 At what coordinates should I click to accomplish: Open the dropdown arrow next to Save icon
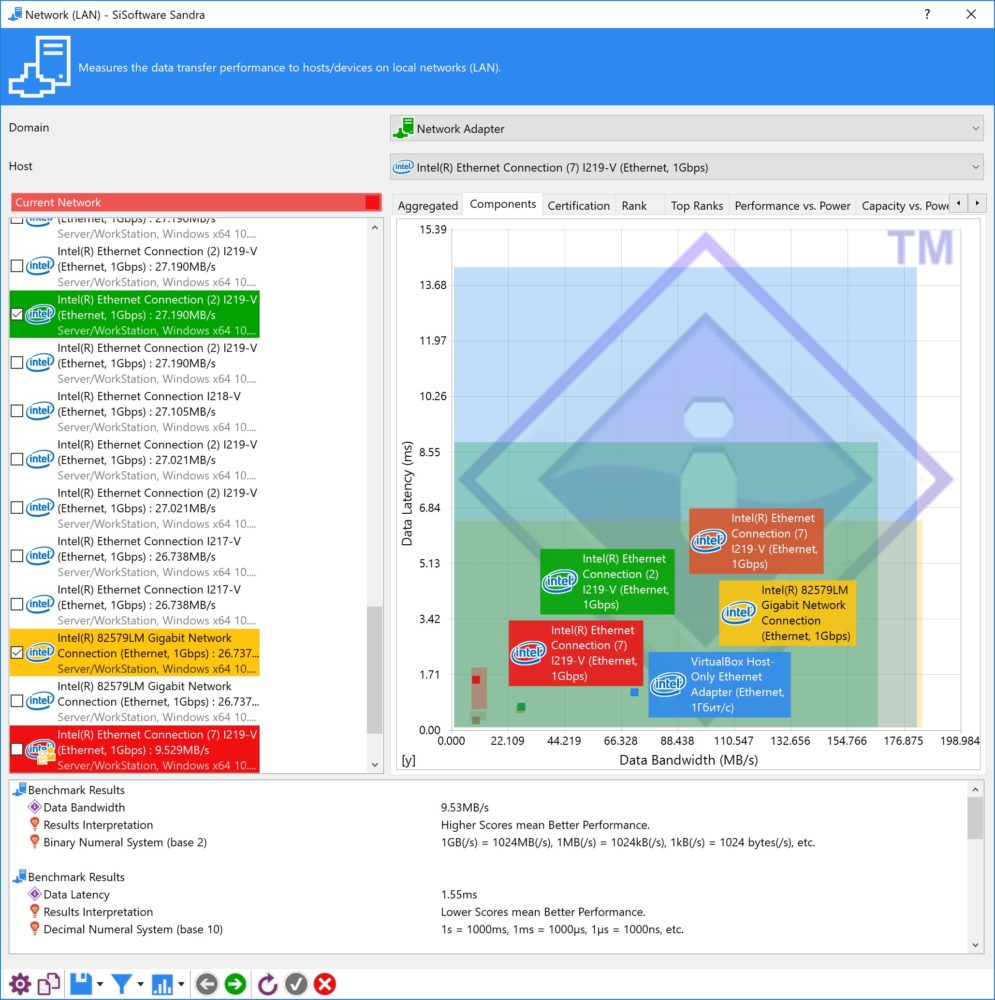click(100, 984)
